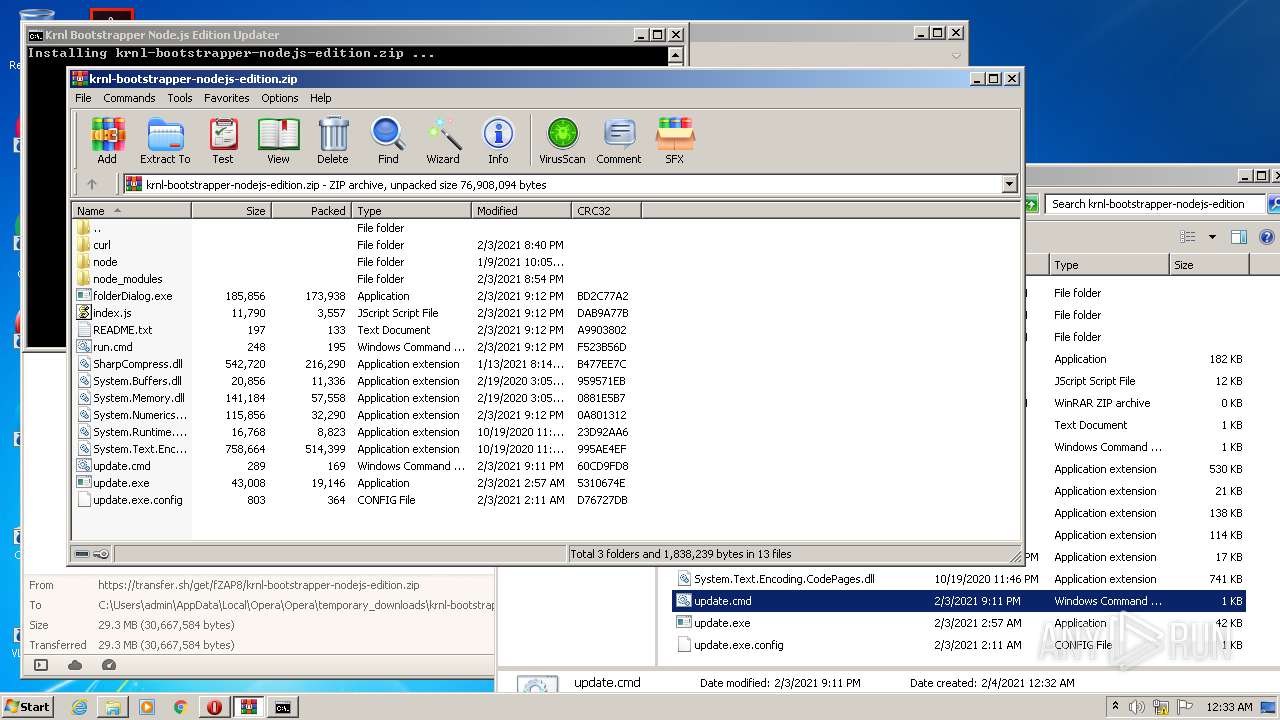Toggle the Explorer preview pane icon

point(1239,237)
